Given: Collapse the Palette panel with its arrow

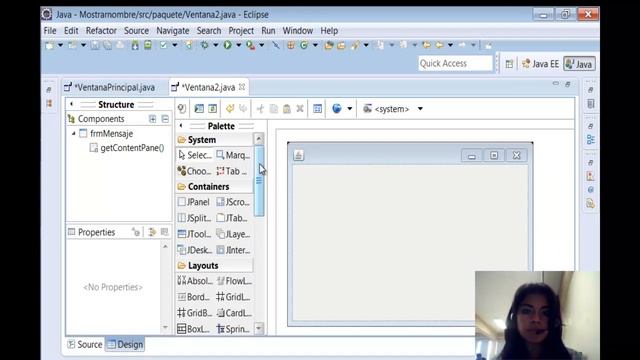Looking at the screenshot, I should click(x=181, y=126).
